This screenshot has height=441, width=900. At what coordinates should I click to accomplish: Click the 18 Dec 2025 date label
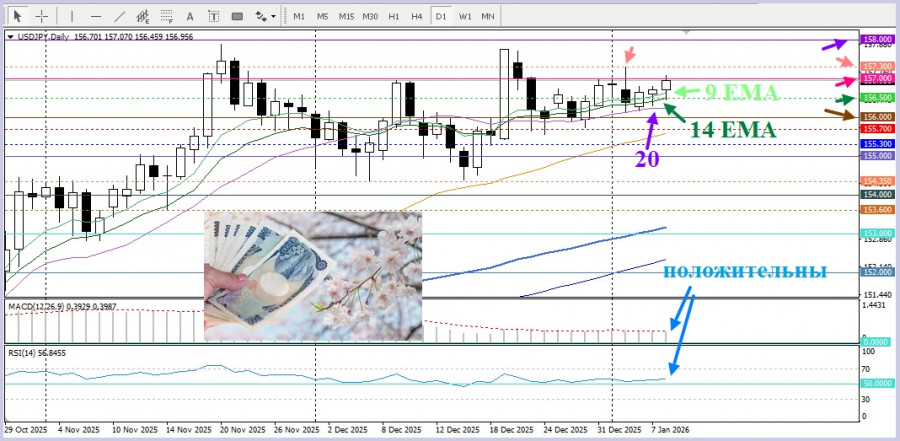point(511,430)
